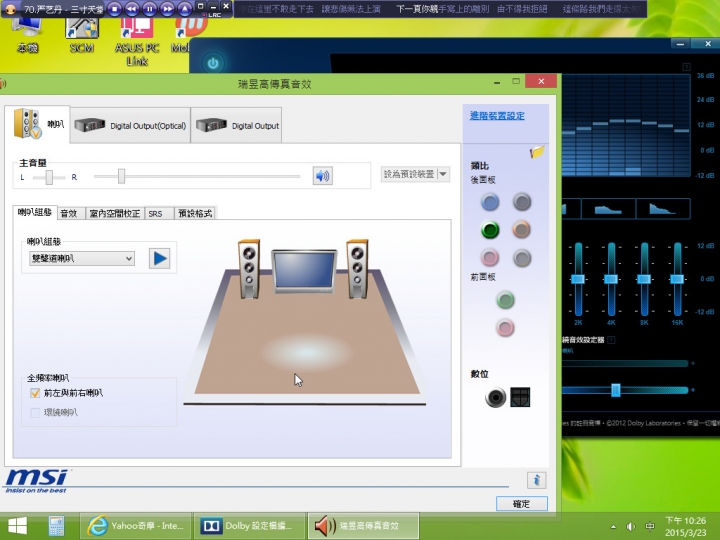The height and width of the screenshot is (540, 720).
Task: Toggle the disabled 環繞喇叭 checkbox
Action: tap(35, 412)
